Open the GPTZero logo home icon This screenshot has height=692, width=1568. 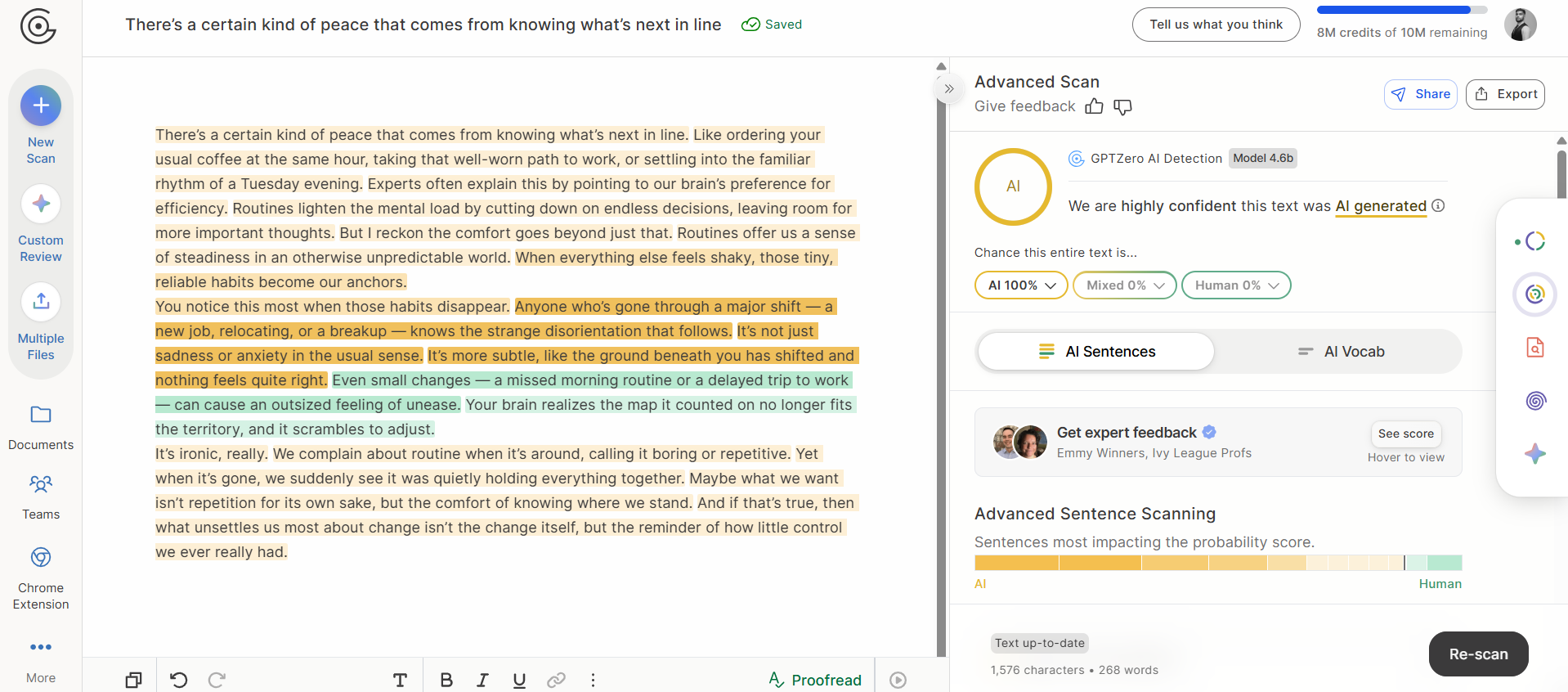38,26
